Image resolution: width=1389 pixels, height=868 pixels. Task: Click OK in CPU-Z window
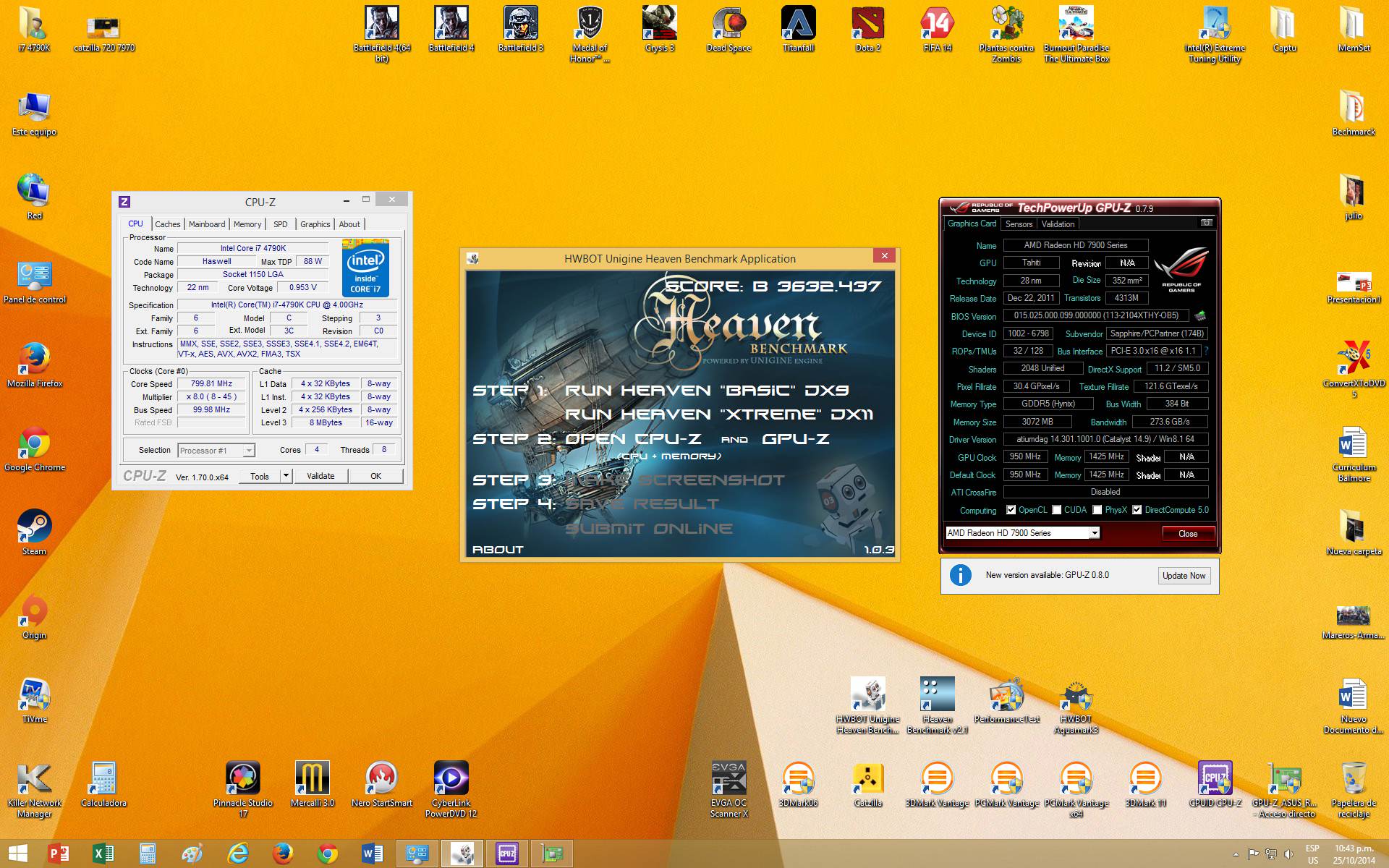click(x=375, y=476)
